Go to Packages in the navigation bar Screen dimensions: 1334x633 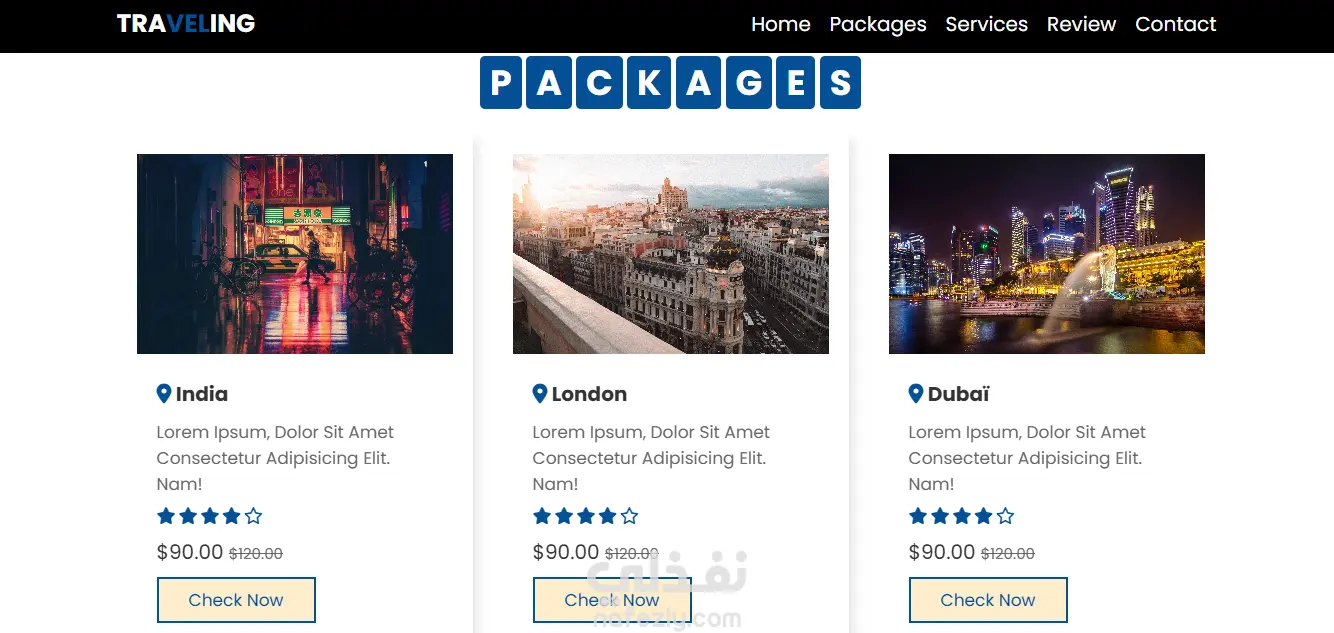tap(878, 25)
